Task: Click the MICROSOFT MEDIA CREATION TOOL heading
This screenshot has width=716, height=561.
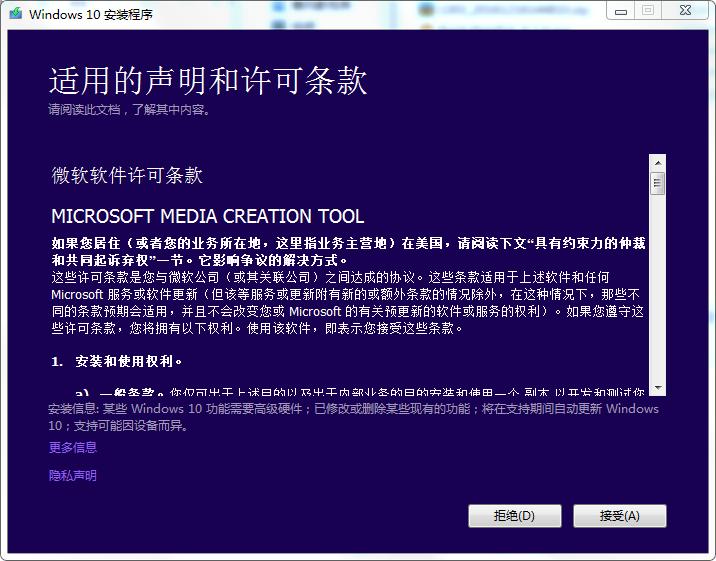Action: point(208,216)
